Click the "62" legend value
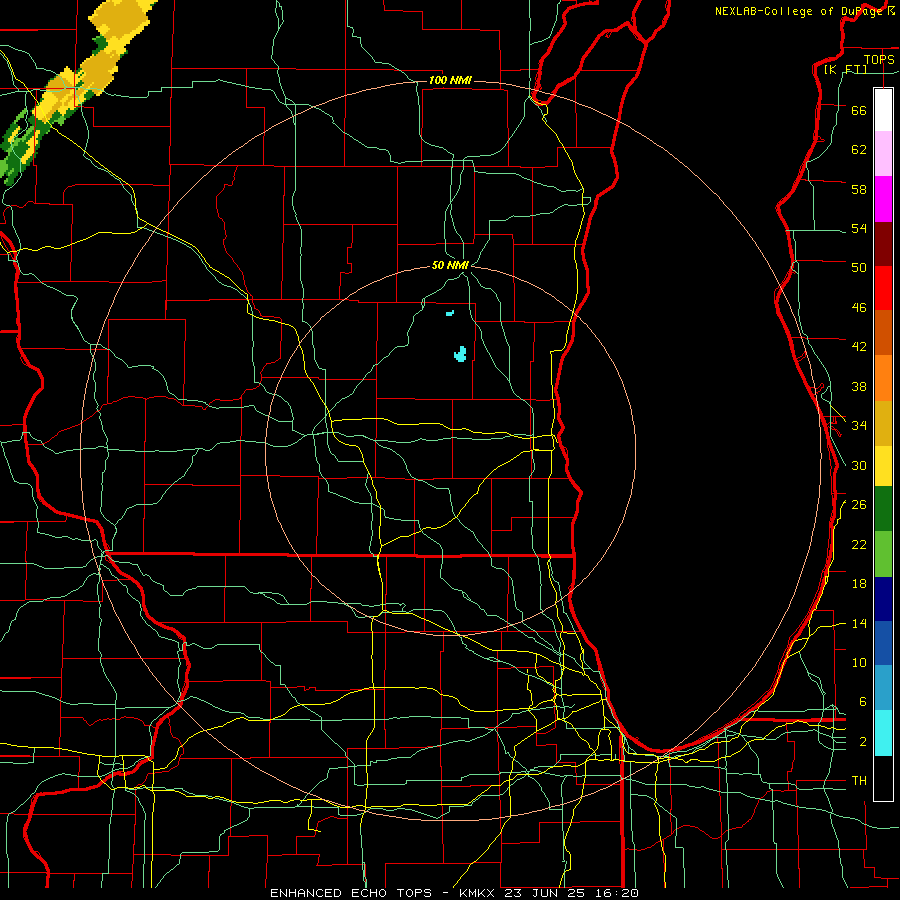Viewport: 900px width, 900px height. (x=859, y=150)
